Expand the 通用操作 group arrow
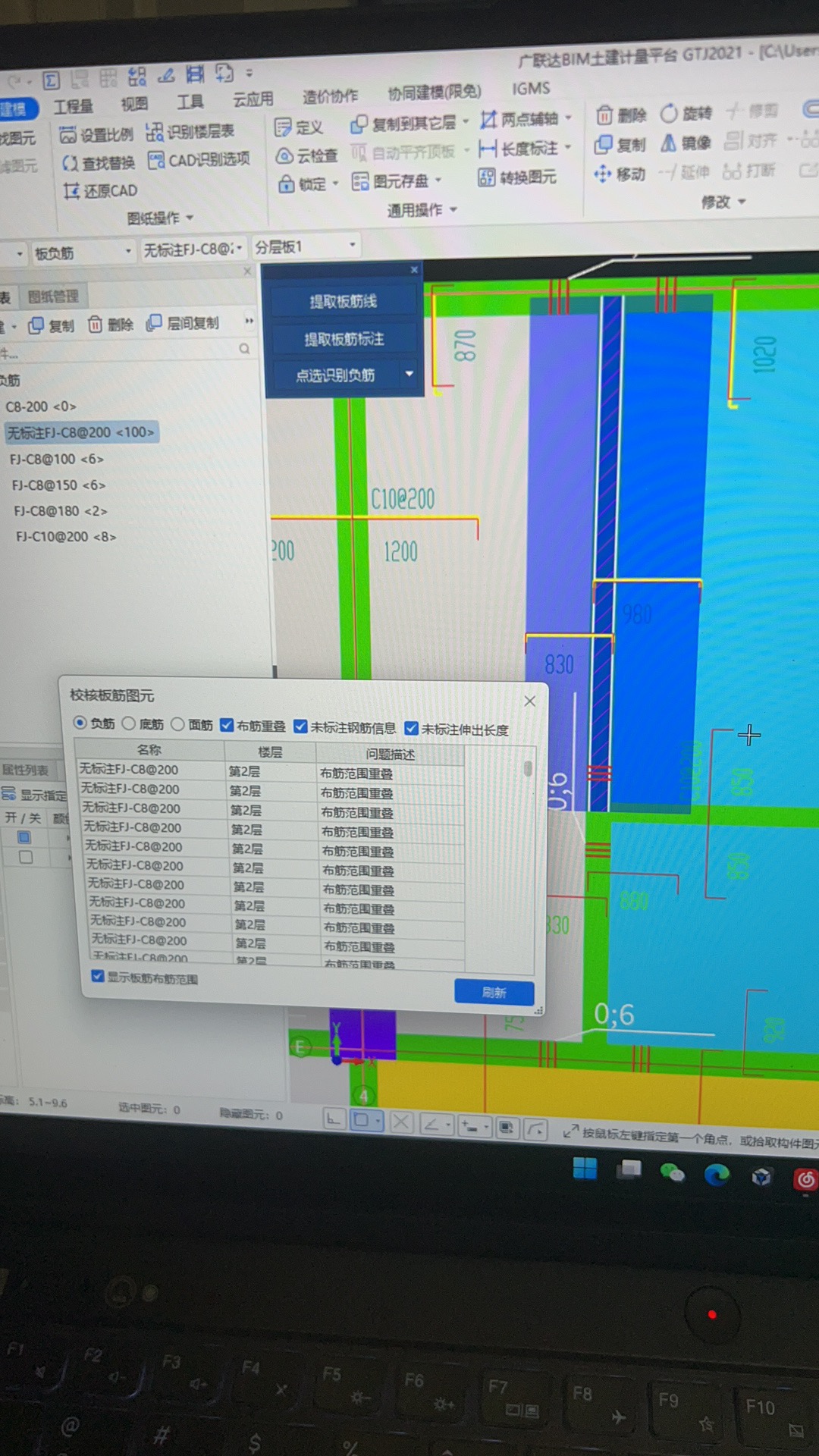The height and width of the screenshot is (1456, 819). 453,209
